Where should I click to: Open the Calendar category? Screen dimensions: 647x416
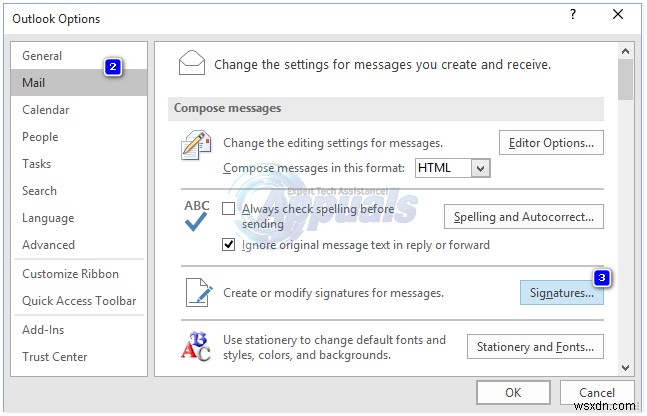(79, 110)
